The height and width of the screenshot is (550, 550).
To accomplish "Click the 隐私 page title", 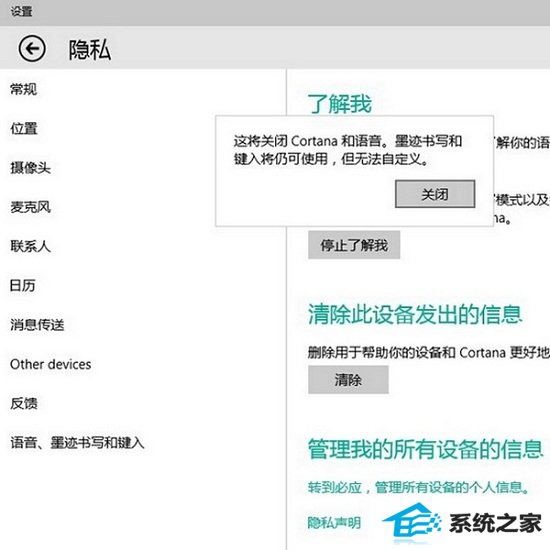I will pos(89,49).
